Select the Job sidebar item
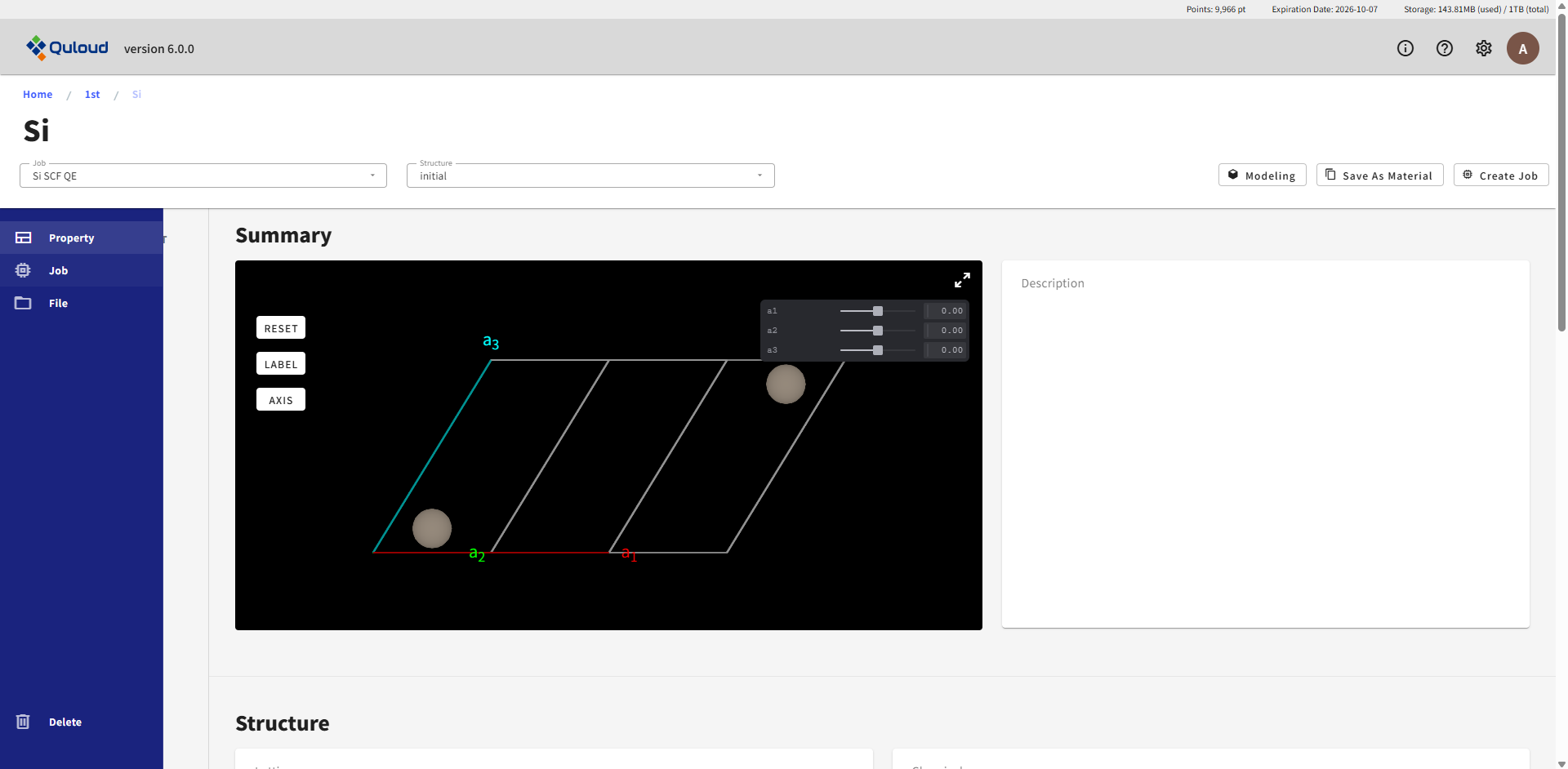The height and width of the screenshot is (769, 1568). point(58,270)
